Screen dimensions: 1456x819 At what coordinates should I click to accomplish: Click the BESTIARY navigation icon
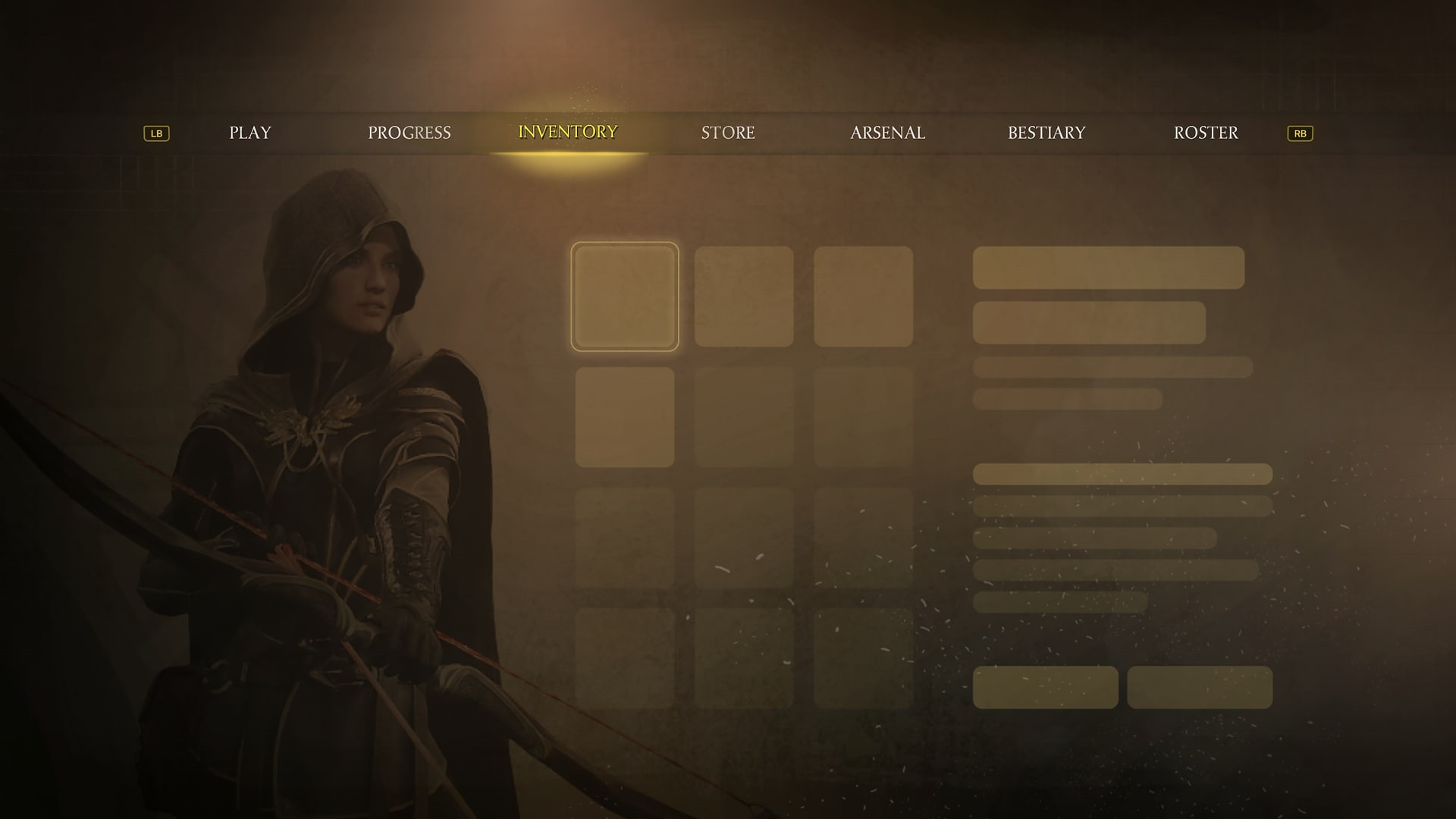(1047, 133)
